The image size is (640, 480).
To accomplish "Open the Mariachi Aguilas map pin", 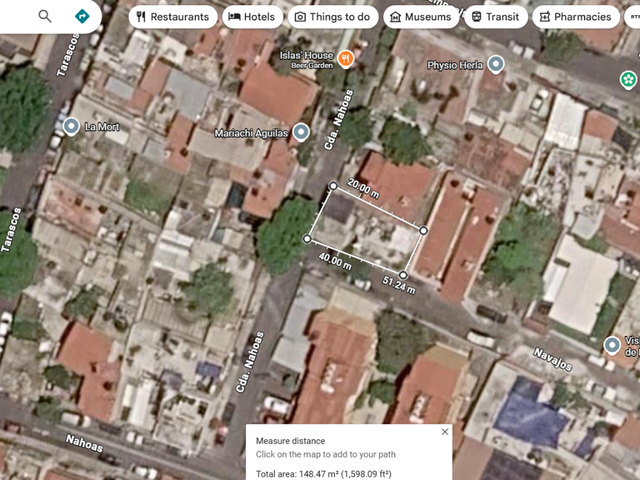I will [x=301, y=132].
